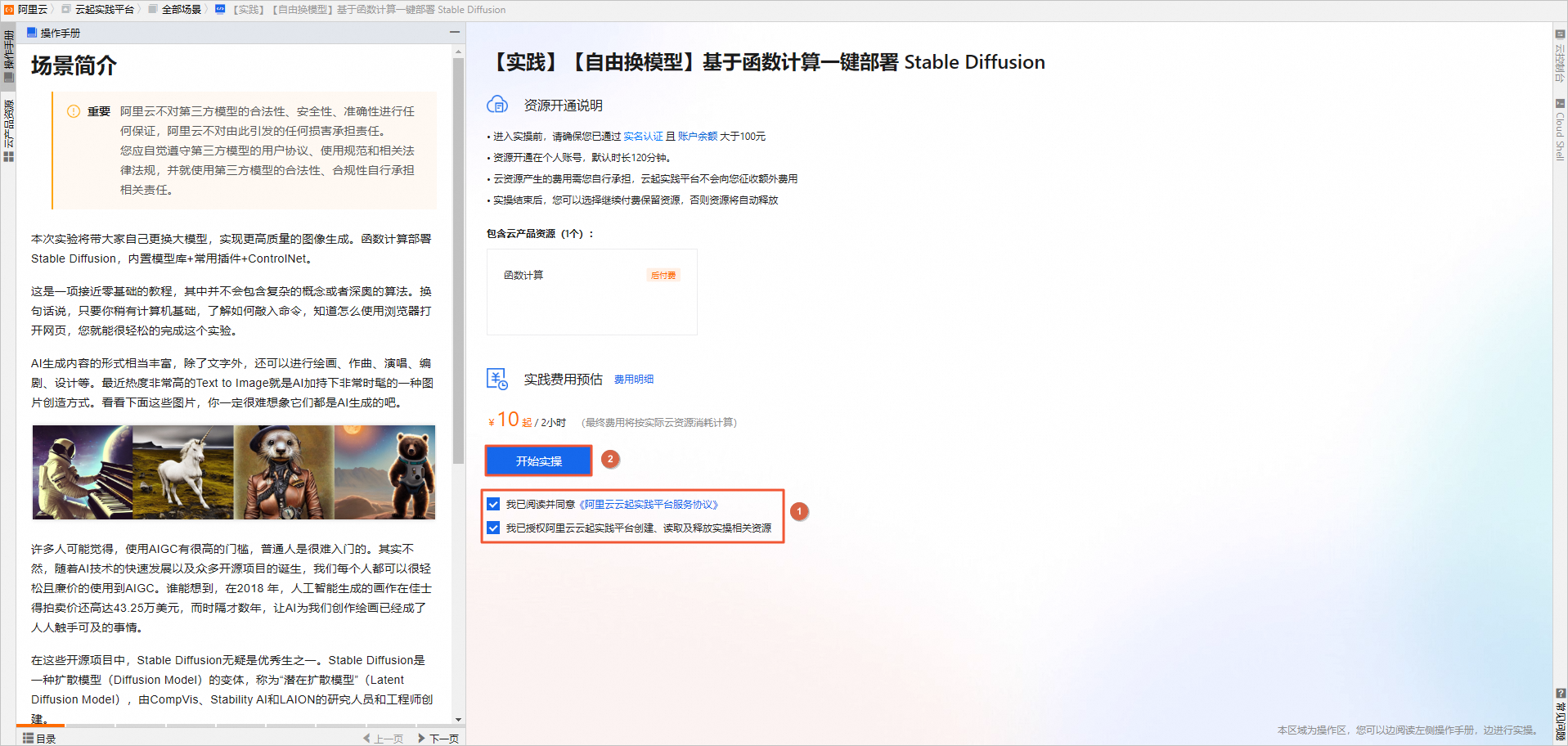Minimize the 操作手册 panel
Viewport: 1568px width, 746px height.
pyautogui.click(x=454, y=33)
